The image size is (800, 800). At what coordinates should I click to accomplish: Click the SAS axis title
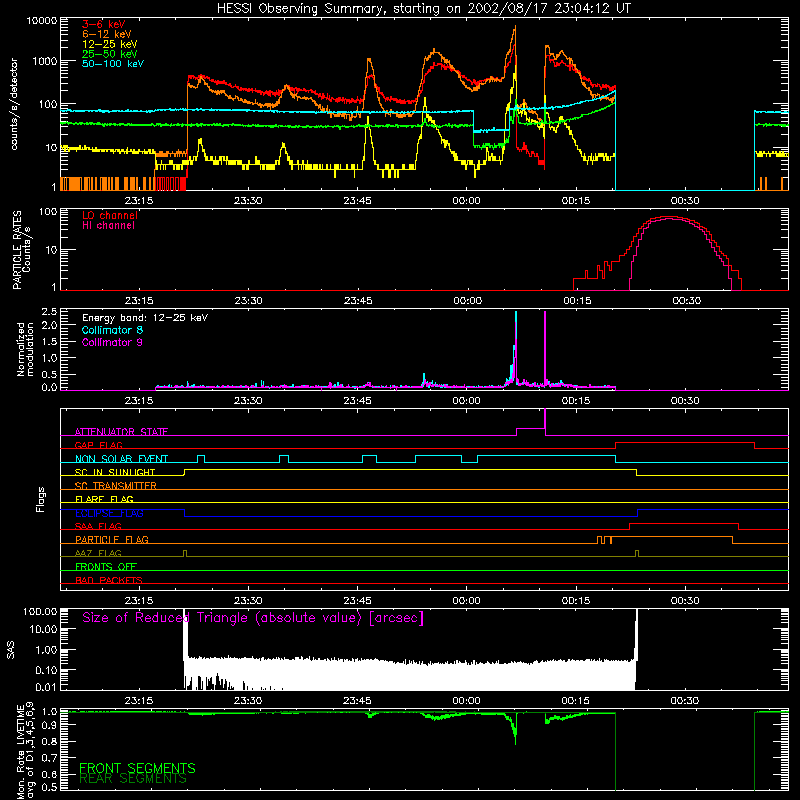coord(11,649)
